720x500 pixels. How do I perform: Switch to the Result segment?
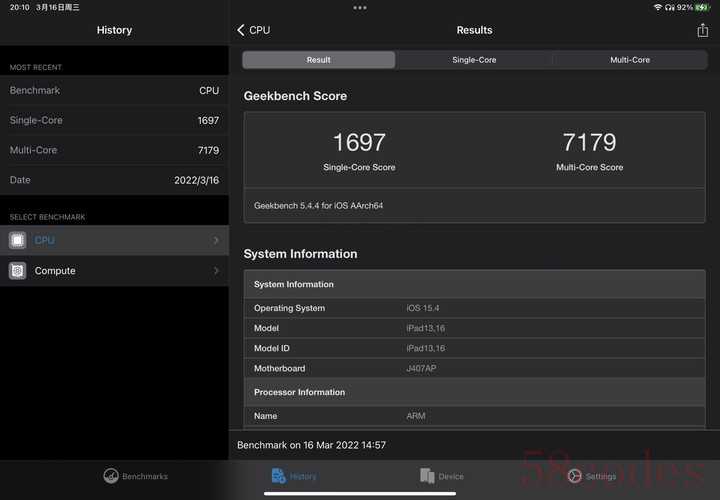coord(318,60)
